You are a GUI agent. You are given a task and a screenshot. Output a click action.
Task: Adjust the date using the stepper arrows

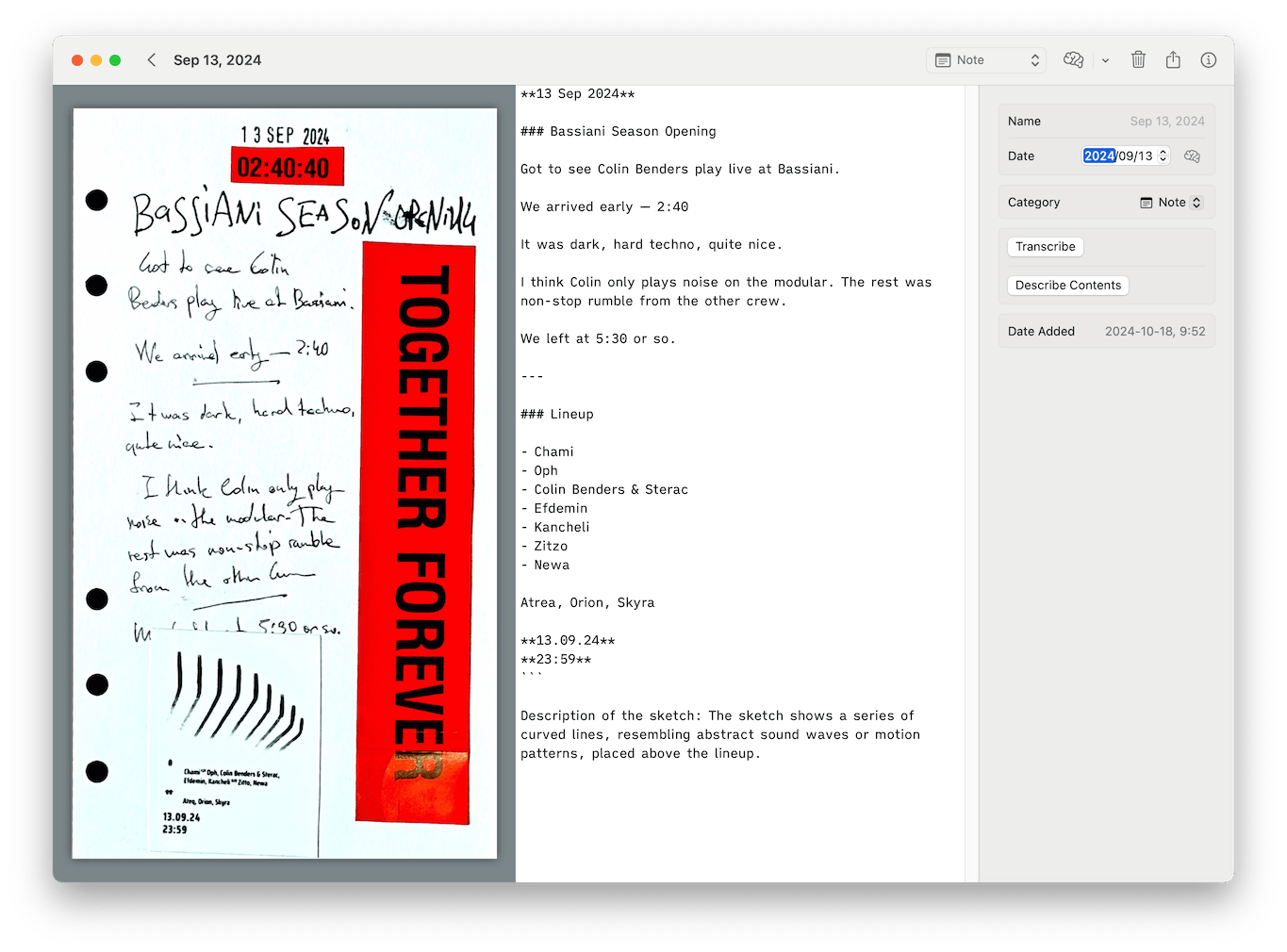pyautogui.click(x=1163, y=156)
